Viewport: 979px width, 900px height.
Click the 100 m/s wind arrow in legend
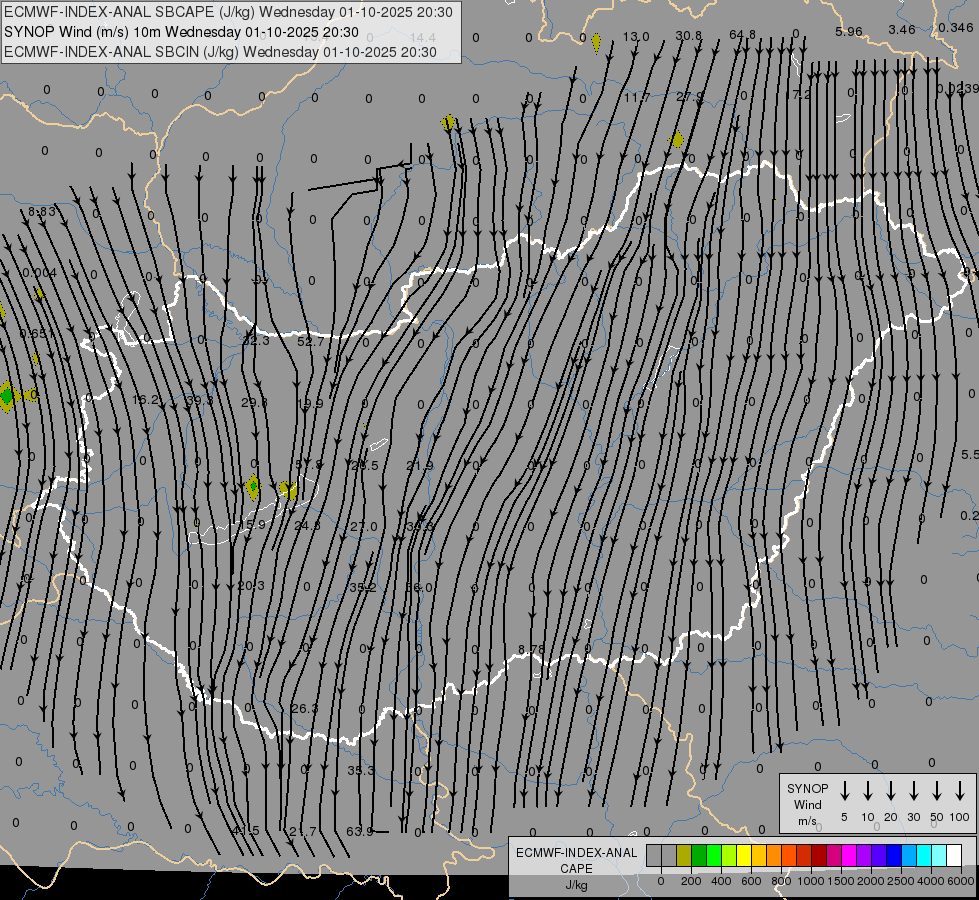pyautogui.click(x=960, y=790)
